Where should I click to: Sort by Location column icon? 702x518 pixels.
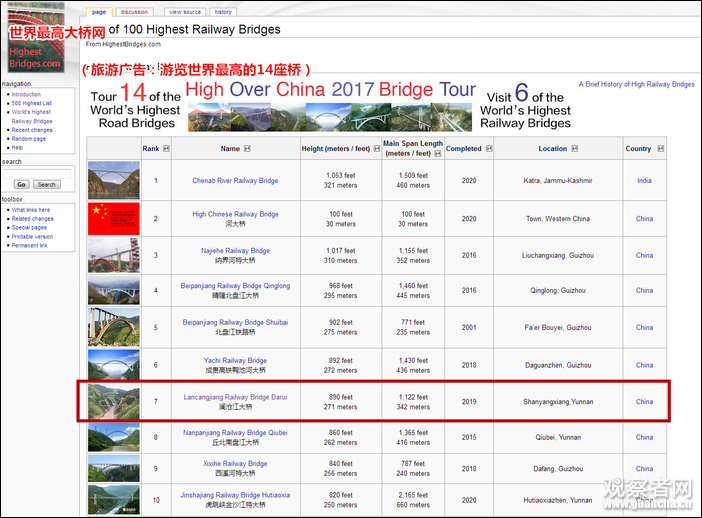coord(575,149)
